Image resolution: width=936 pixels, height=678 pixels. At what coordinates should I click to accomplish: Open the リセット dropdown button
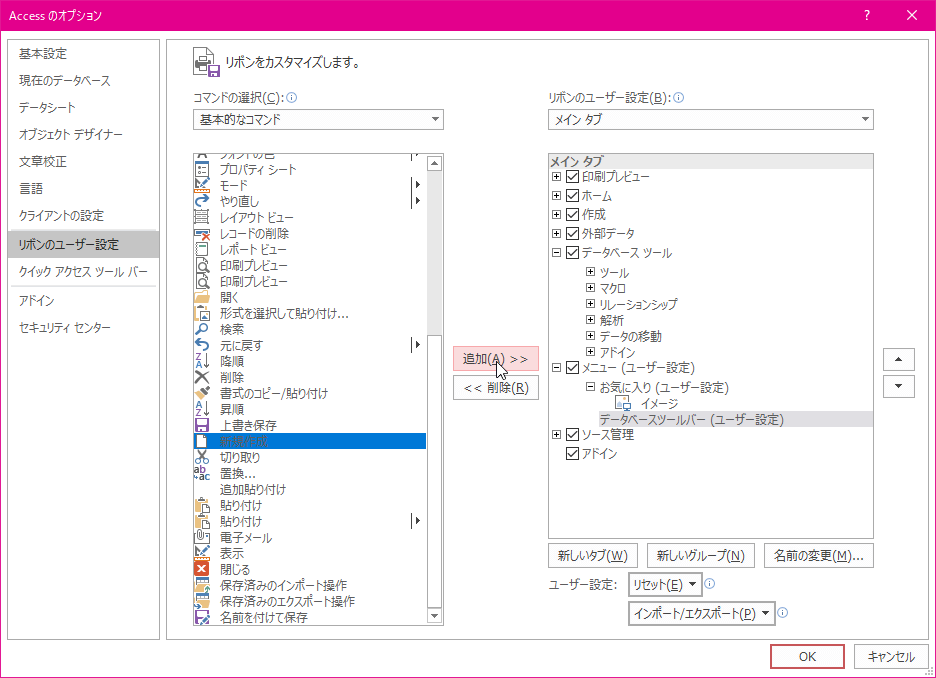pyautogui.click(x=665, y=585)
